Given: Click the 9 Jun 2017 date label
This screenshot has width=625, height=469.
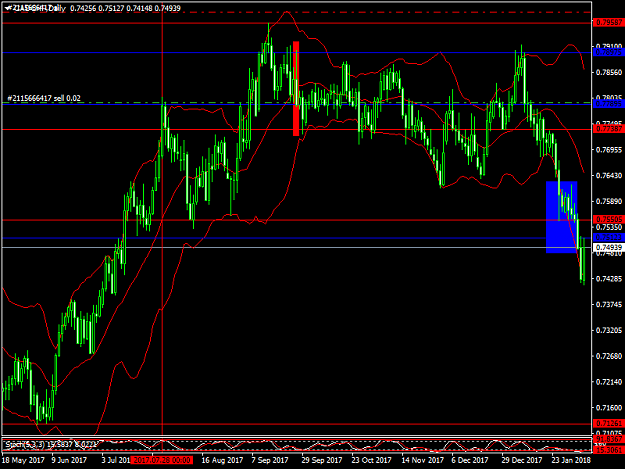Looking at the screenshot, I should click(69, 460).
